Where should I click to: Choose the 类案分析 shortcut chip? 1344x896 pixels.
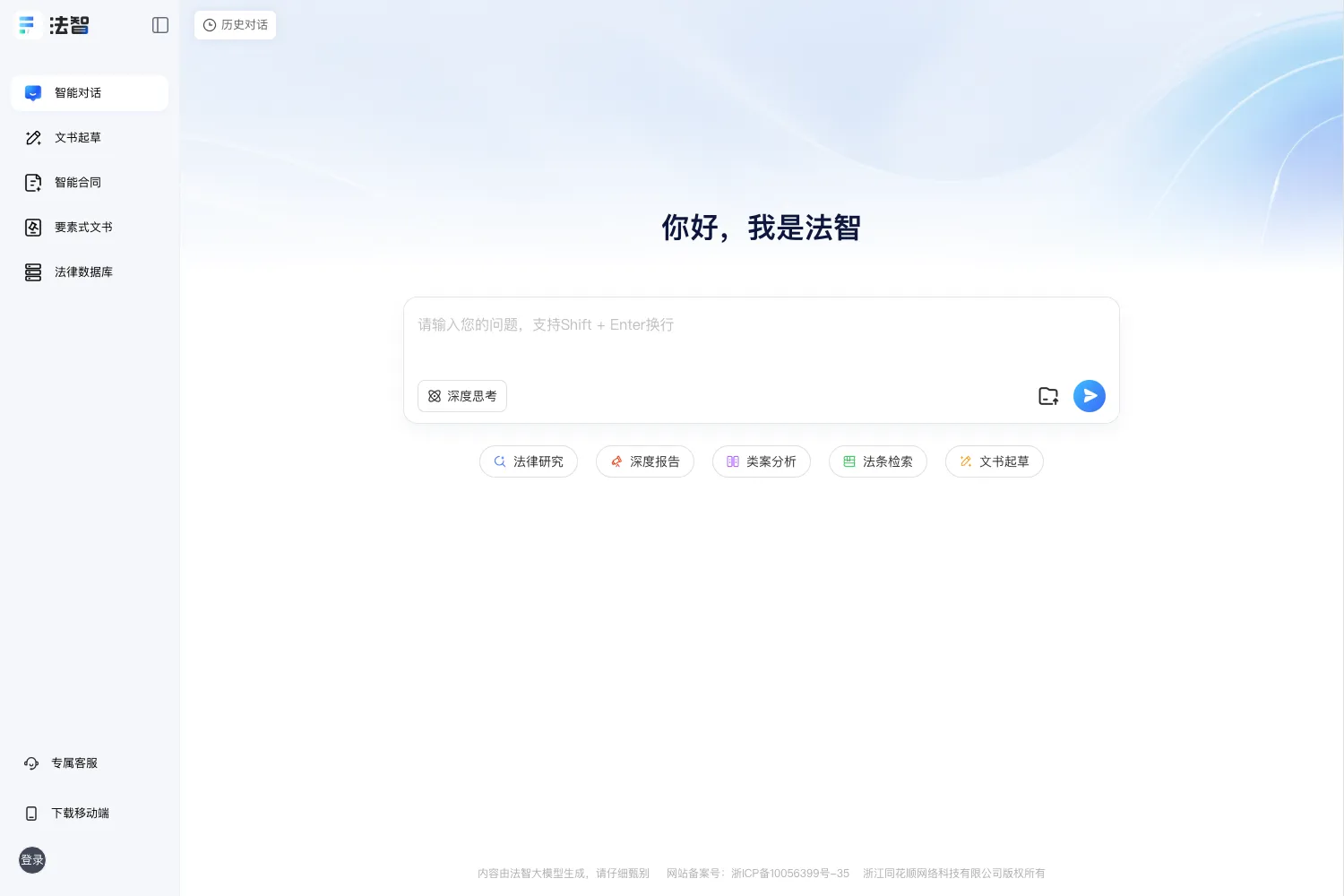coord(762,461)
